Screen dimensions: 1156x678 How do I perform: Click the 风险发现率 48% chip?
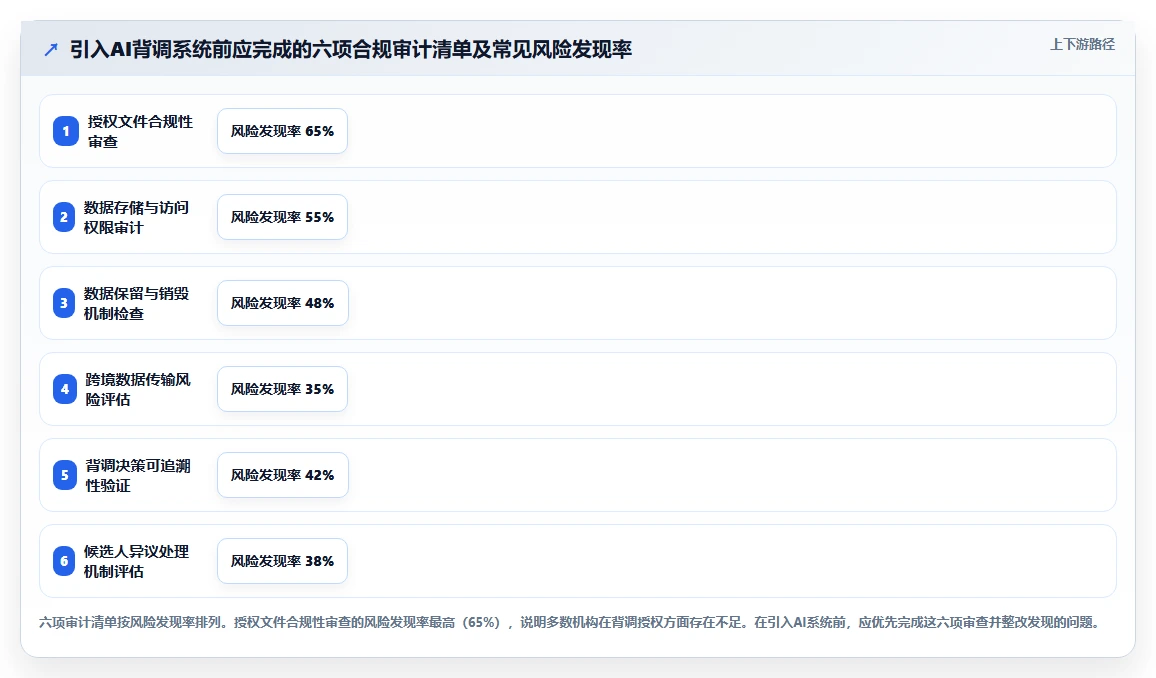point(283,303)
